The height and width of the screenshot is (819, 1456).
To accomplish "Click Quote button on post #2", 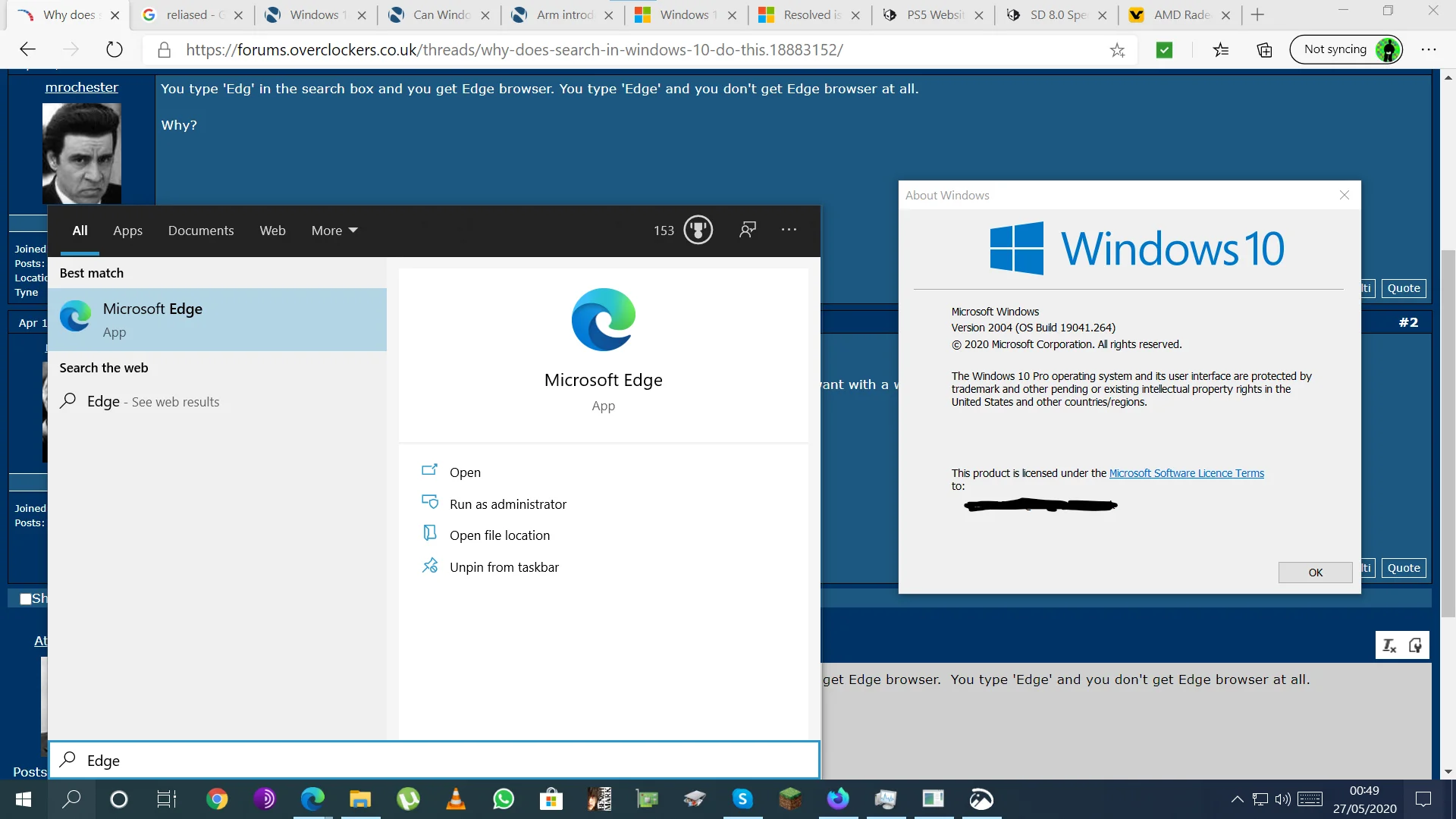I will pos(1404,568).
